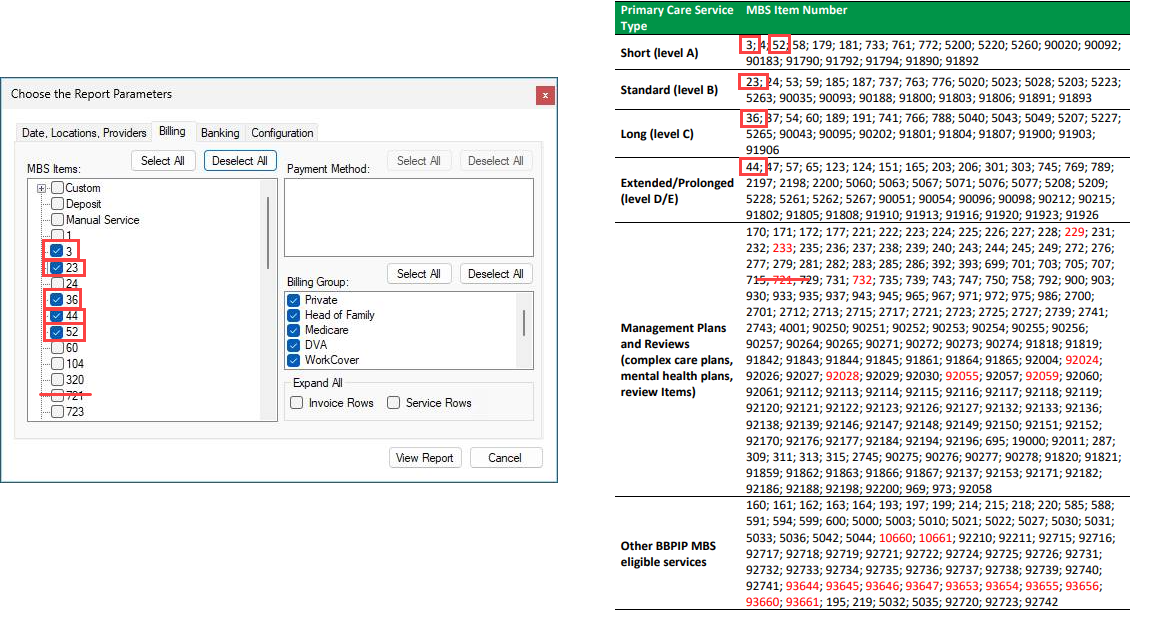1167x619 pixels.
Task: Uncheck the Medicare billing group
Action: coord(294,330)
